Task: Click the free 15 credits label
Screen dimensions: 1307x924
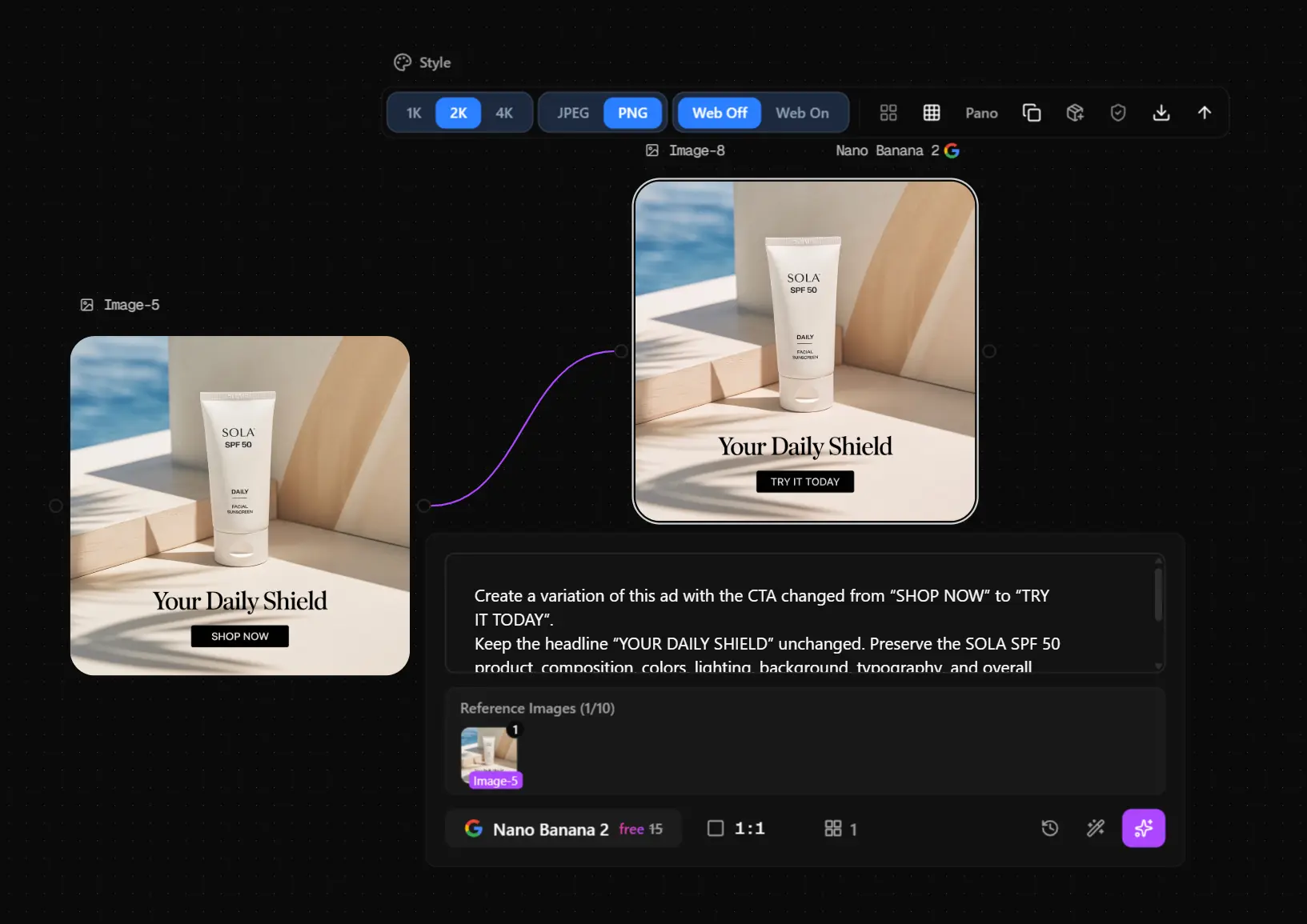Action: pyautogui.click(x=640, y=829)
